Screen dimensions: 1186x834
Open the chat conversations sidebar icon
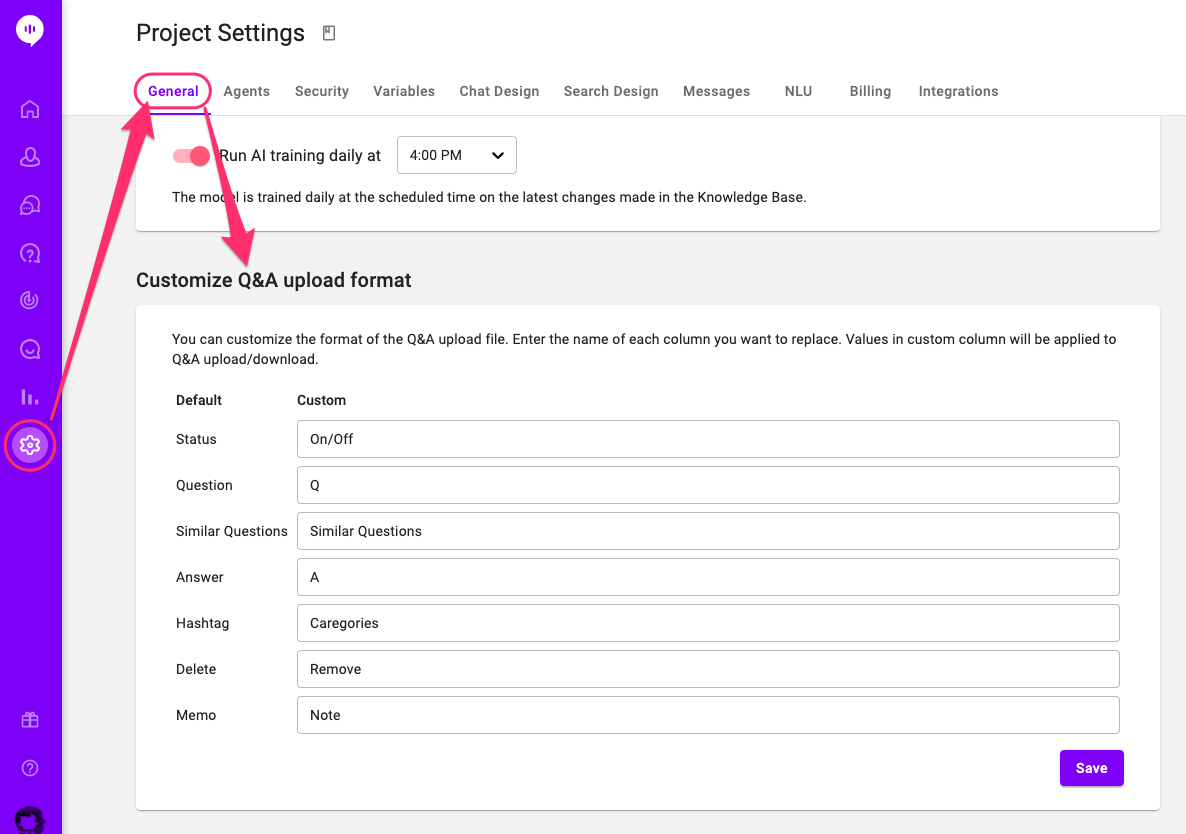(29, 205)
